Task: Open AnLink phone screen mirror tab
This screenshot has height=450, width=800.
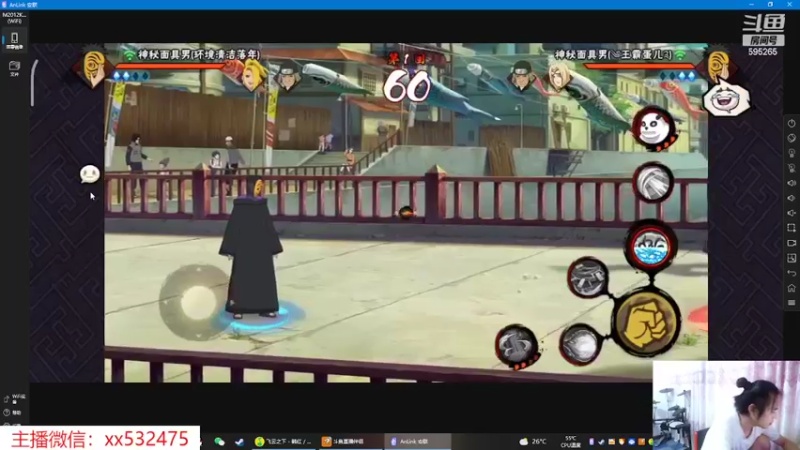Action: 14,40
